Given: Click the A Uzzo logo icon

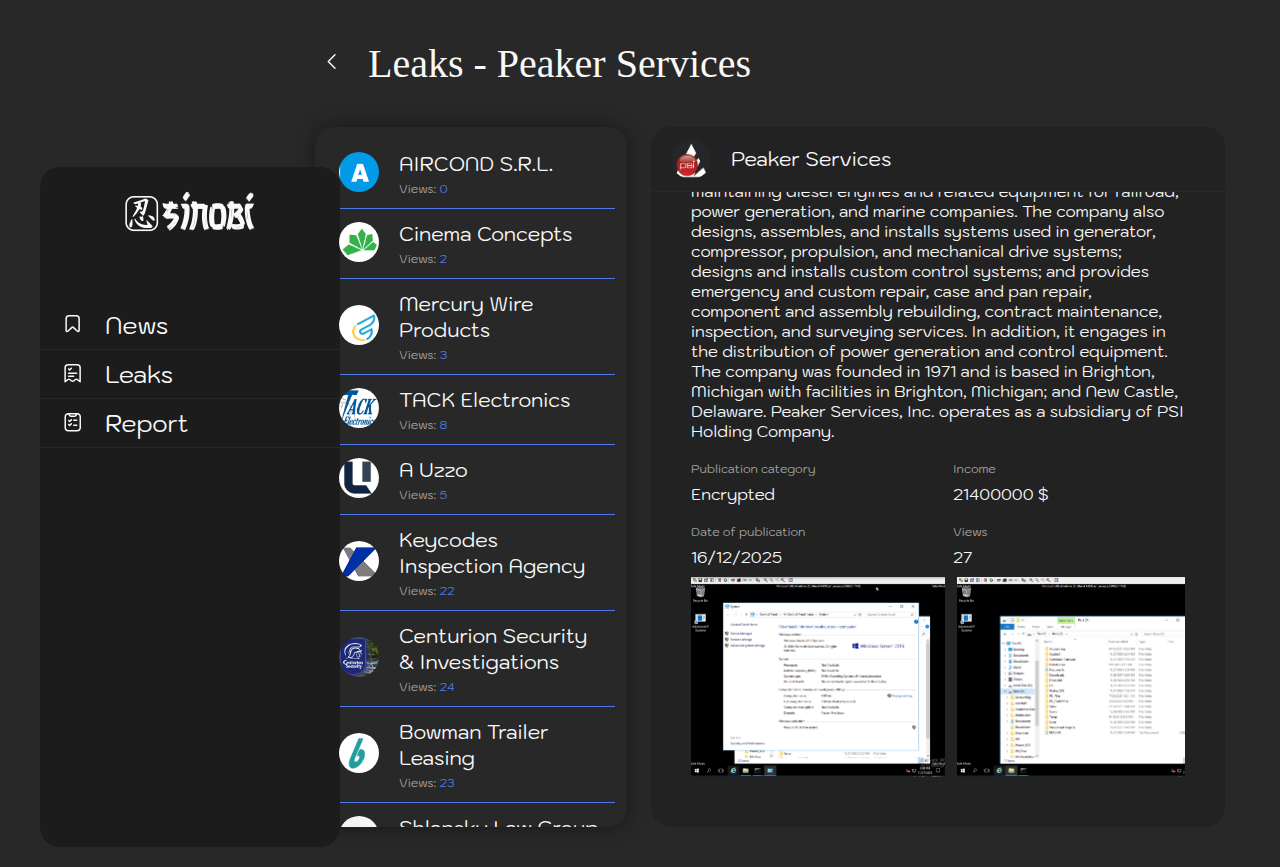Looking at the screenshot, I should click(359, 478).
